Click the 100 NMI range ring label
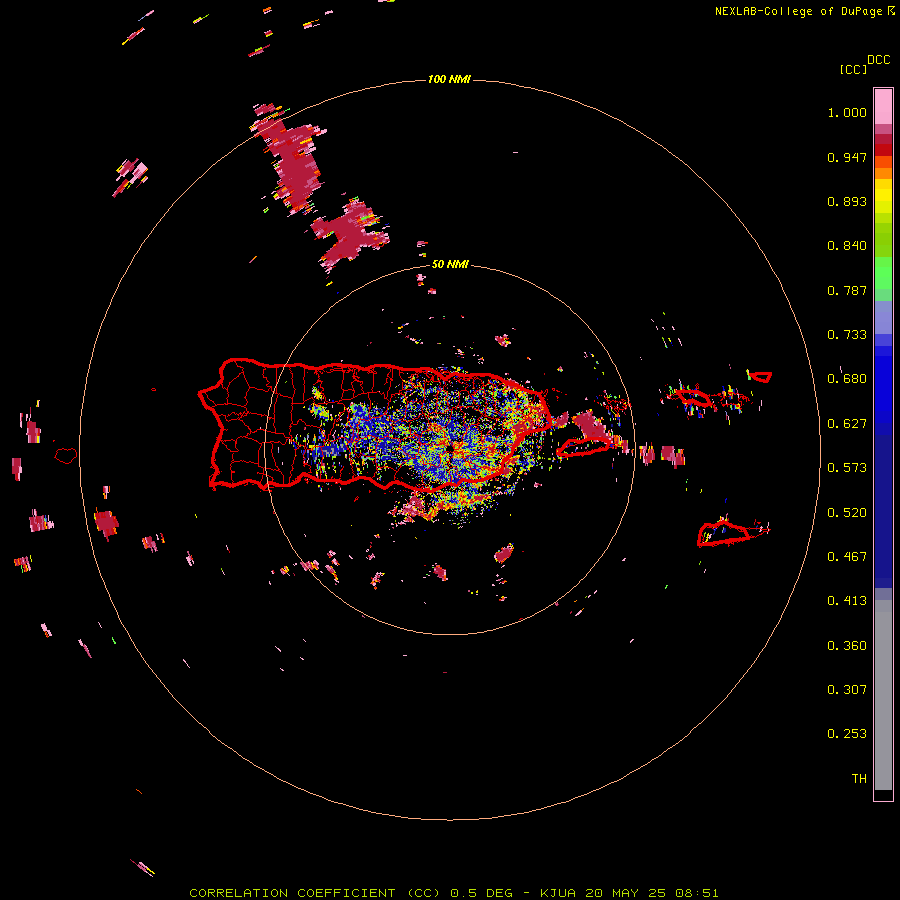900x900 pixels. [449, 79]
